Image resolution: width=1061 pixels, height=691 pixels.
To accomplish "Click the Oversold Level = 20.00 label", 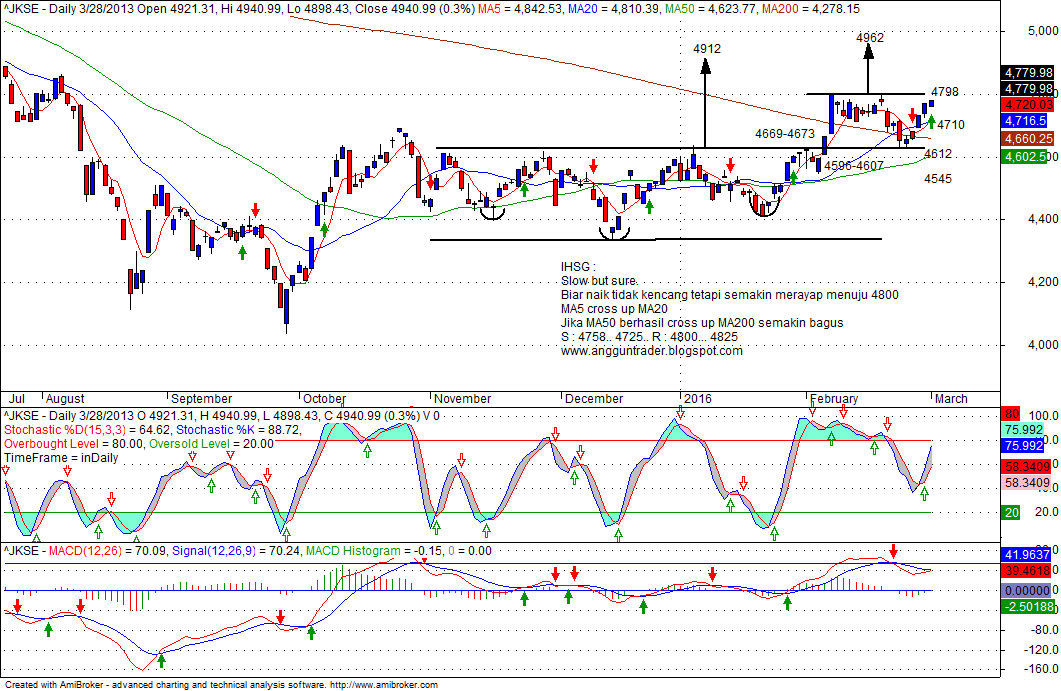I will click(x=211, y=444).
